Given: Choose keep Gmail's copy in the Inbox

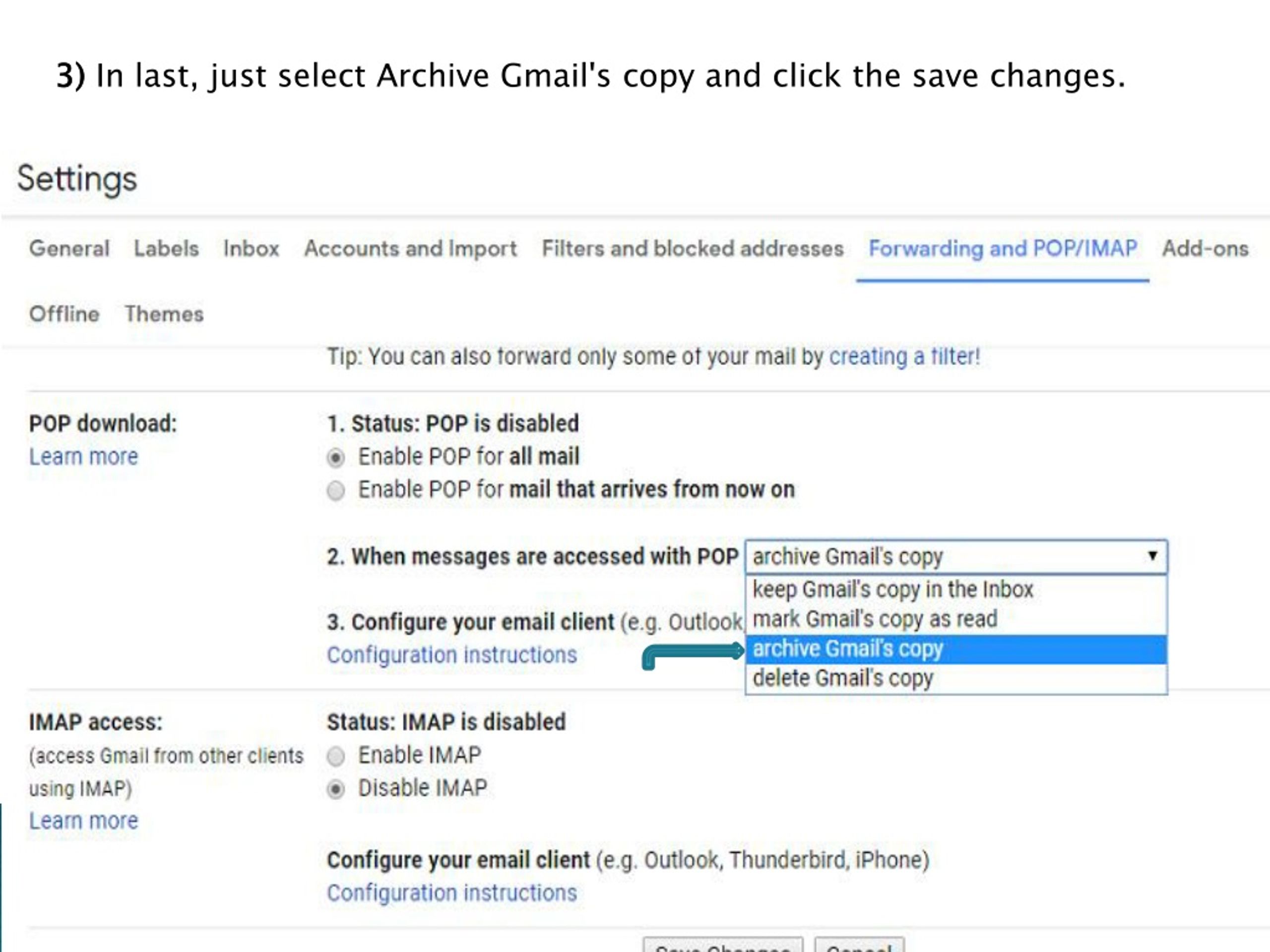Looking at the screenshot, I should [956, 590].
